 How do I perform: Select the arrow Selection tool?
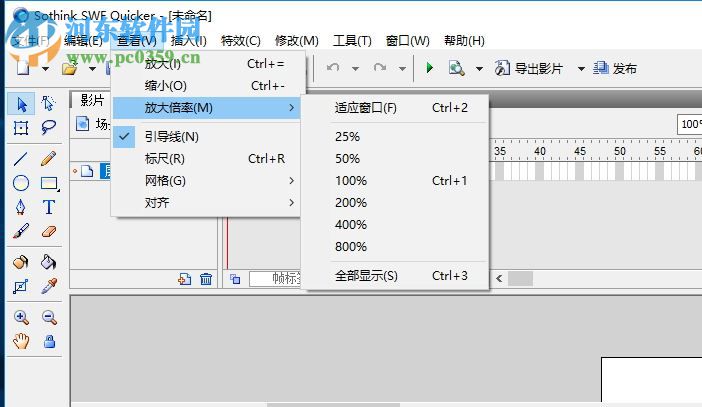(x=21, y=104)
